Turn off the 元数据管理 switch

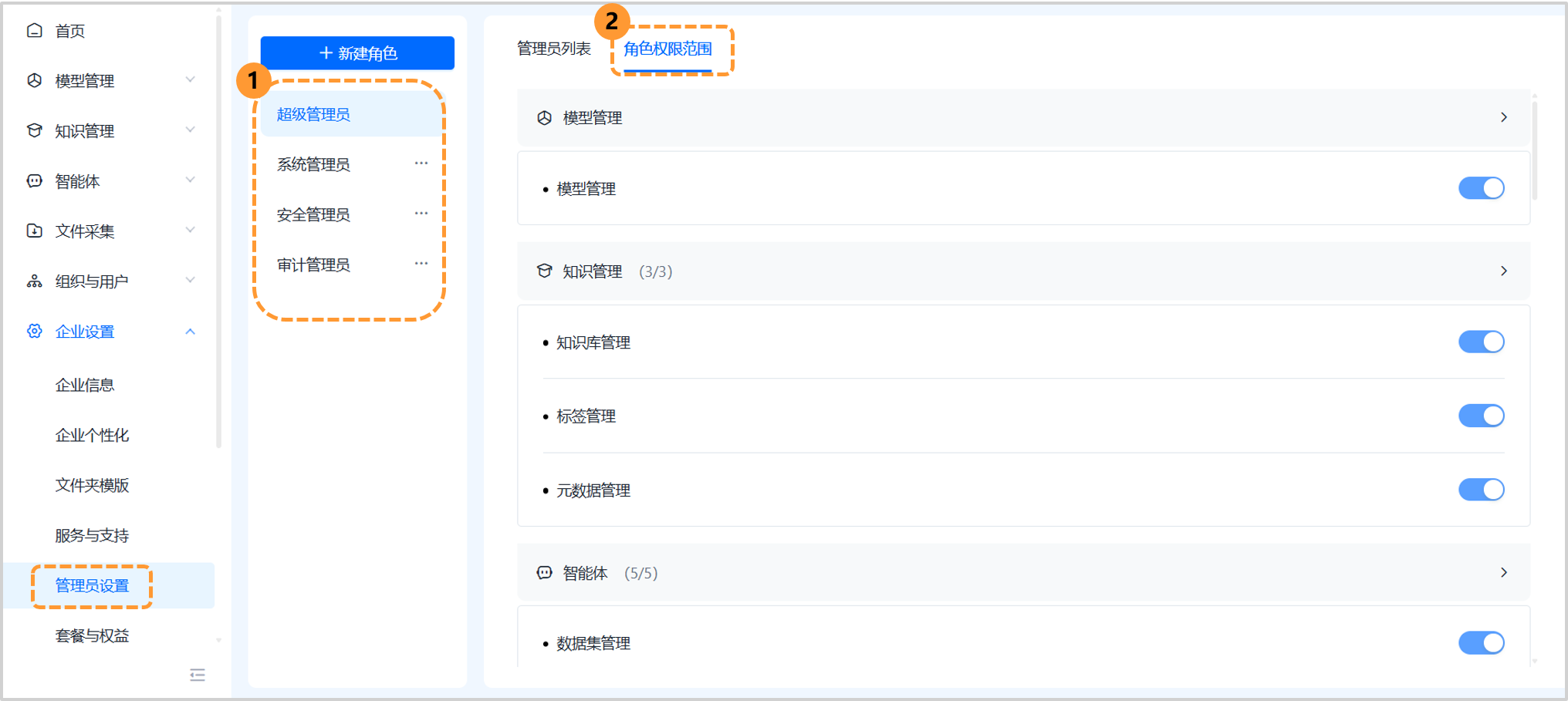point(1481,489)
